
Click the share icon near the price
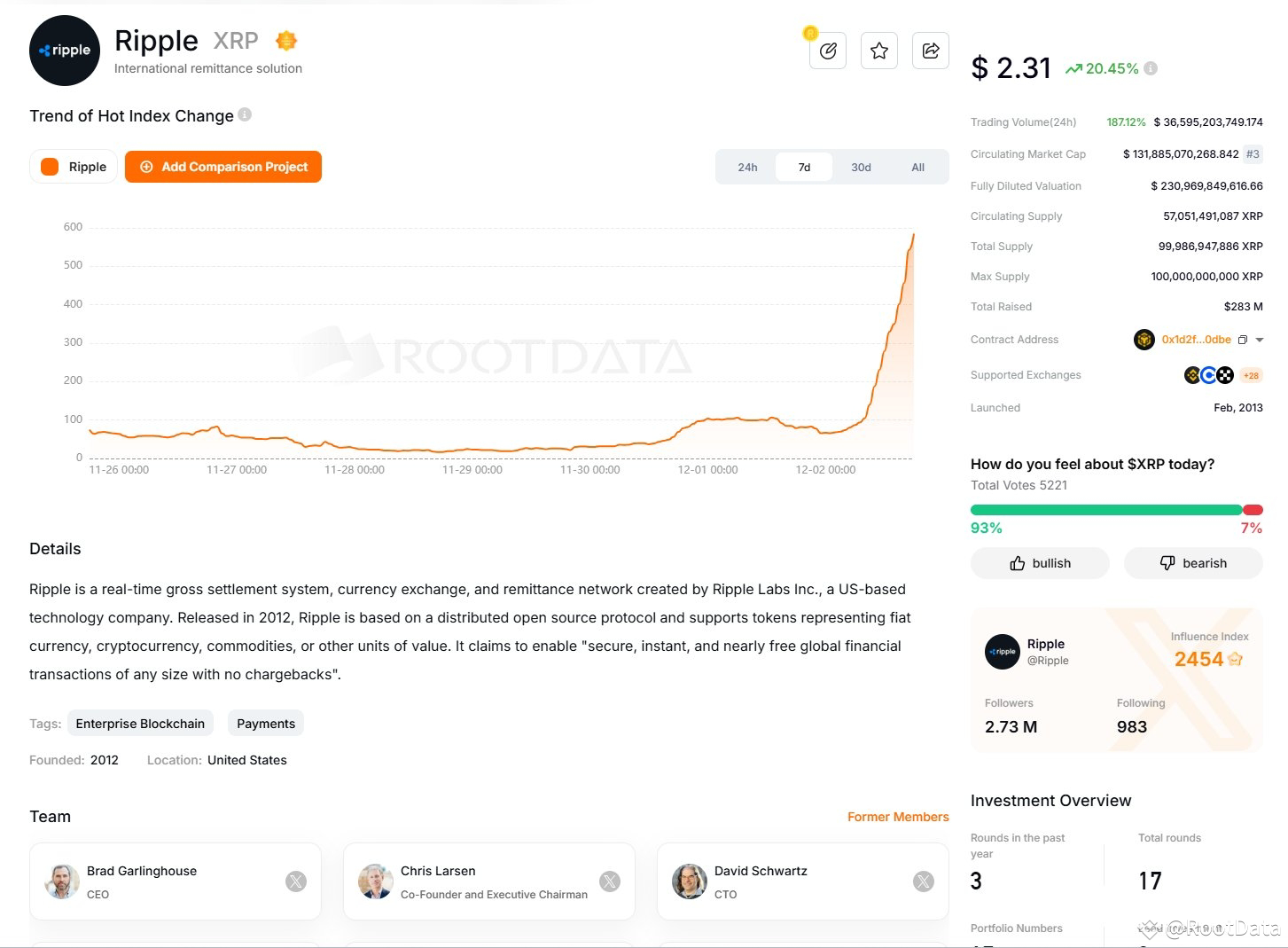[x=930, y=51]
